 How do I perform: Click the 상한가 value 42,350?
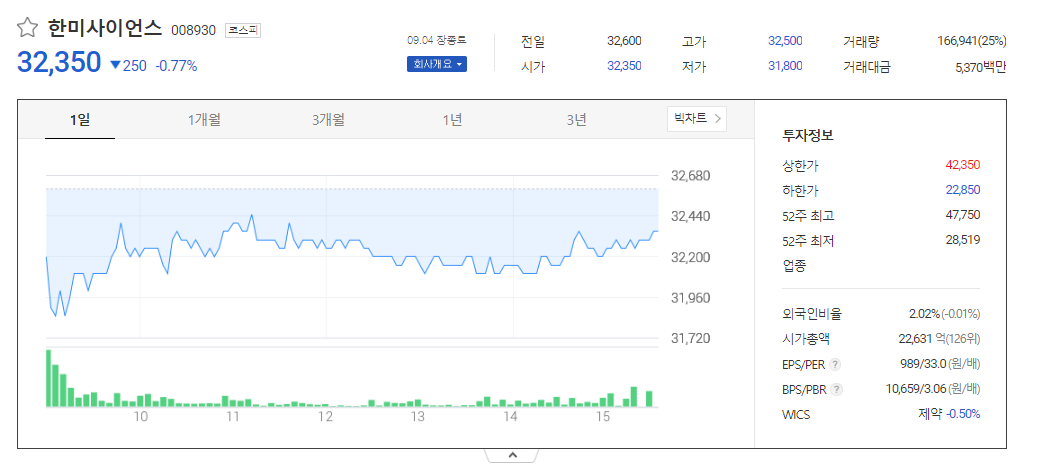pos(963,165)
